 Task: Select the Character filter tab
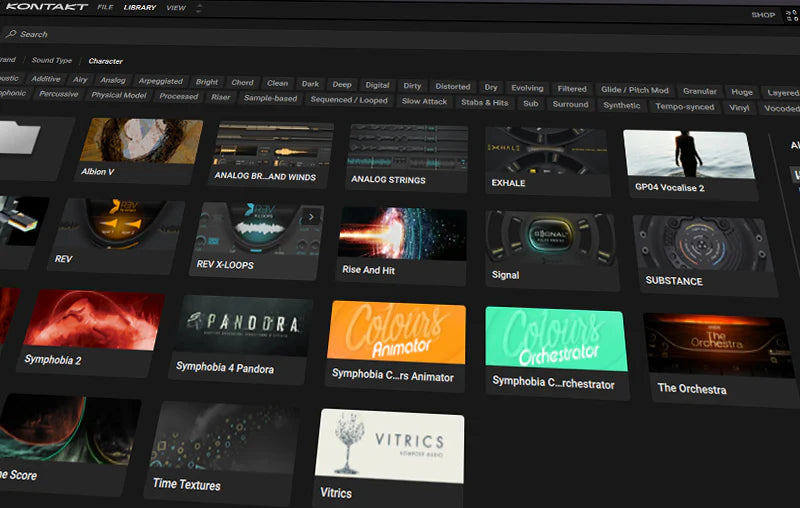105,61
